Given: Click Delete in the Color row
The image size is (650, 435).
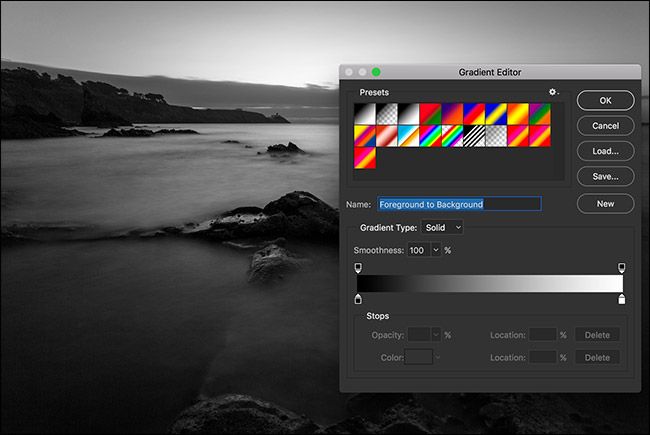Looking at the screenshot, I should click(597, 357).
